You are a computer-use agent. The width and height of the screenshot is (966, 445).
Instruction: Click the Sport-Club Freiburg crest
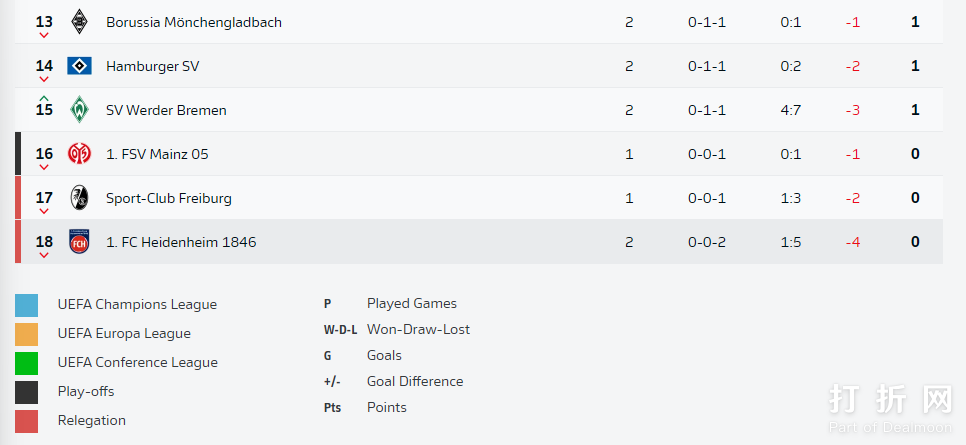pyautogui.click(x=79, y=198)
